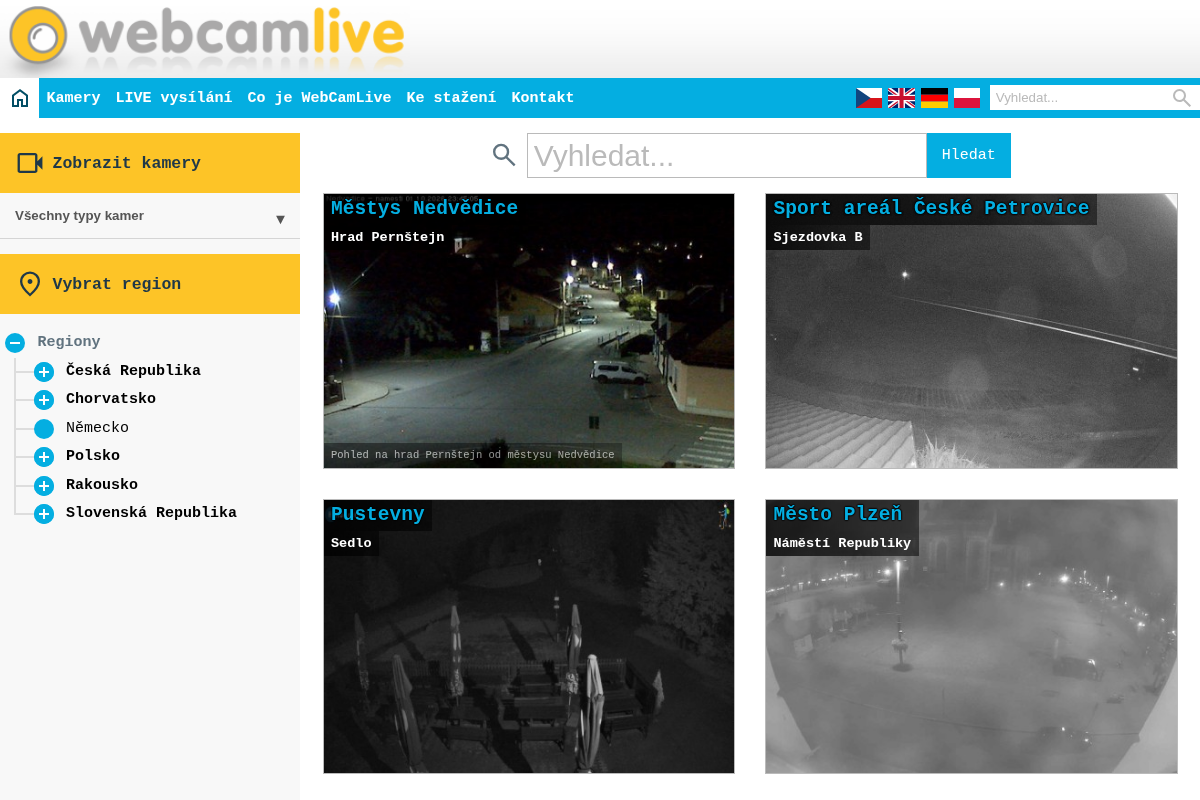Click the Německo bullet circle
1200x800 pixels.
pos(44,429)
